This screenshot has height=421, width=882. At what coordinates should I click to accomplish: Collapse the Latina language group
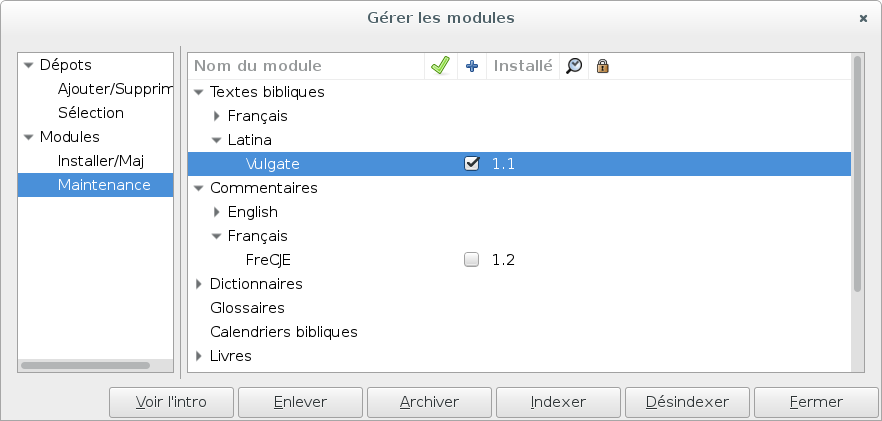(216, 140)
